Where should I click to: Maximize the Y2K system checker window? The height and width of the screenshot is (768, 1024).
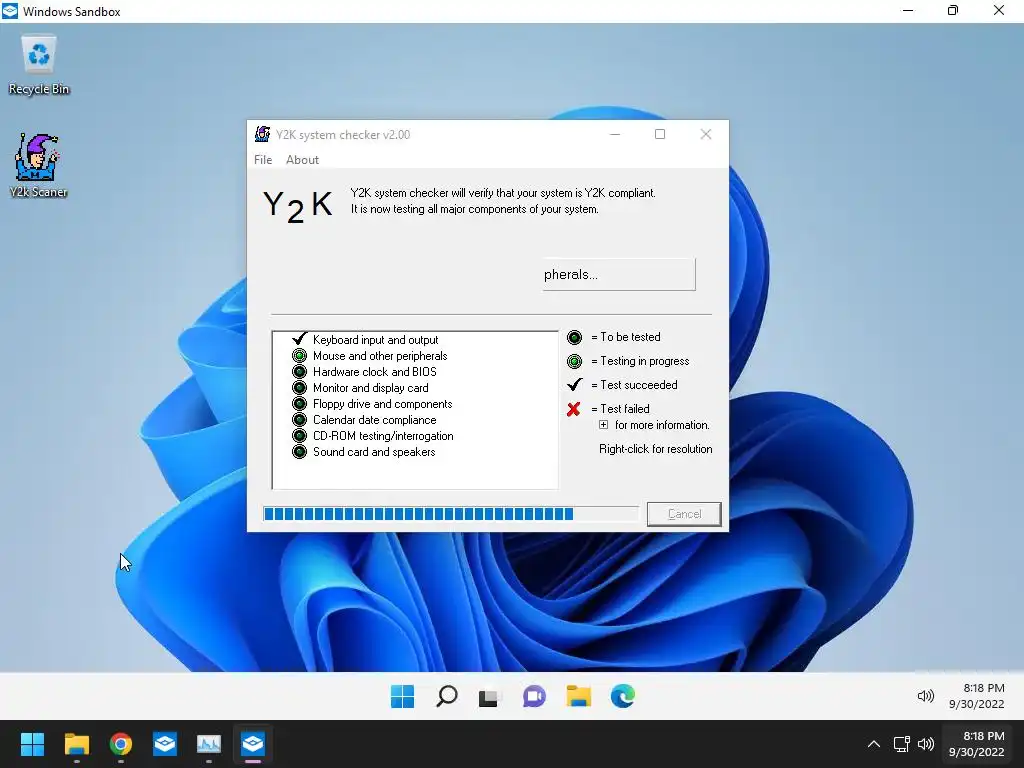click(x=660, y=134)
